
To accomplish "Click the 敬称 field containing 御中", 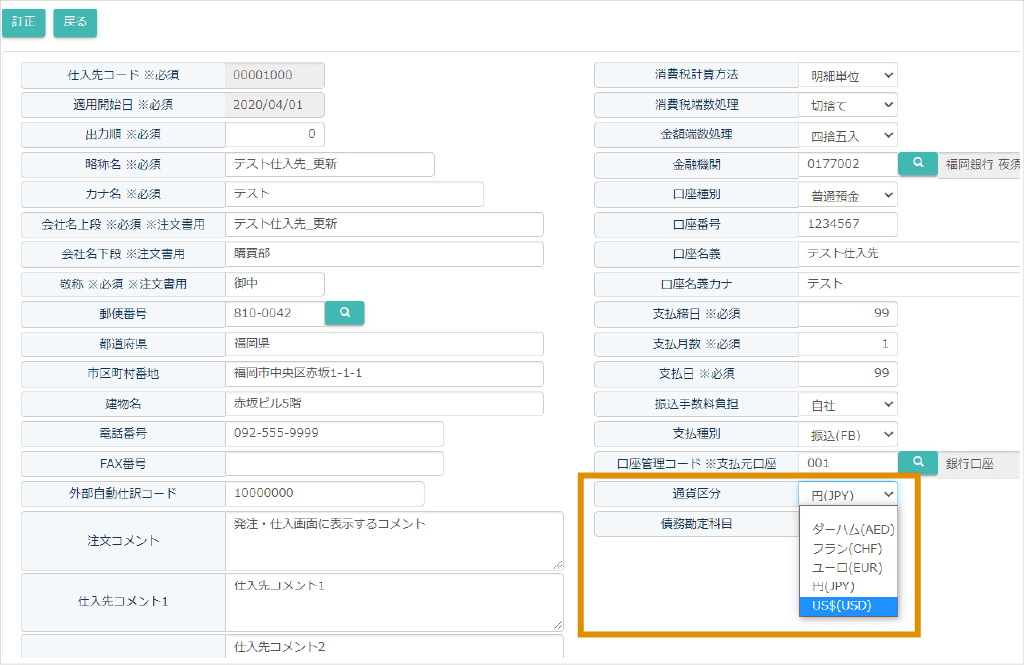I will 275,284.
